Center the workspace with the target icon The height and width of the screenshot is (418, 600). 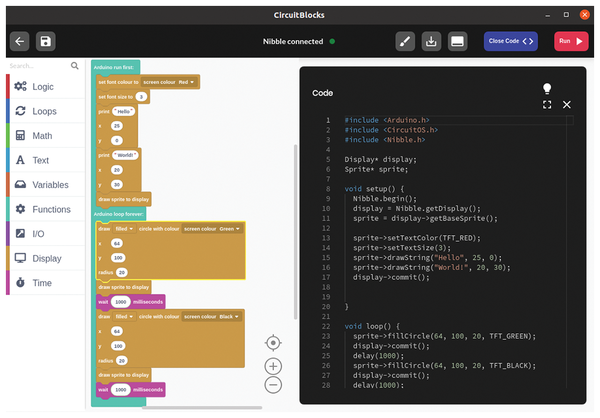[273, 343]
